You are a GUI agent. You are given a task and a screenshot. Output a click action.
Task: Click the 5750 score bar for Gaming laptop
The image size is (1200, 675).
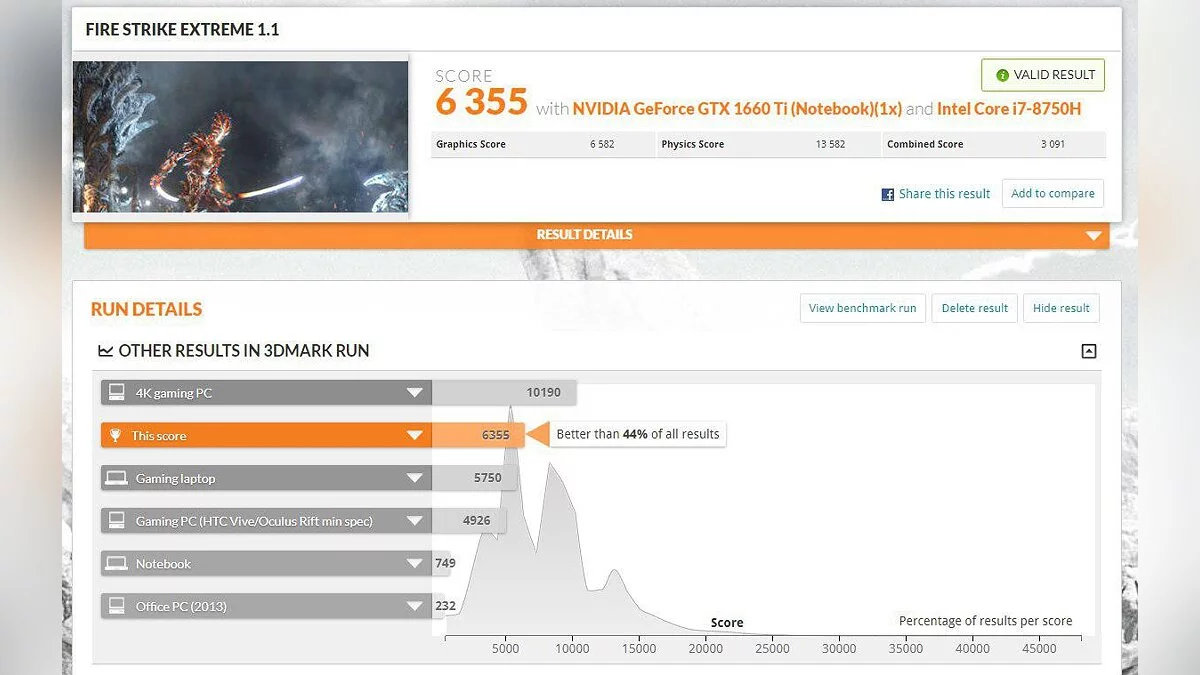[x=475, y=478]
